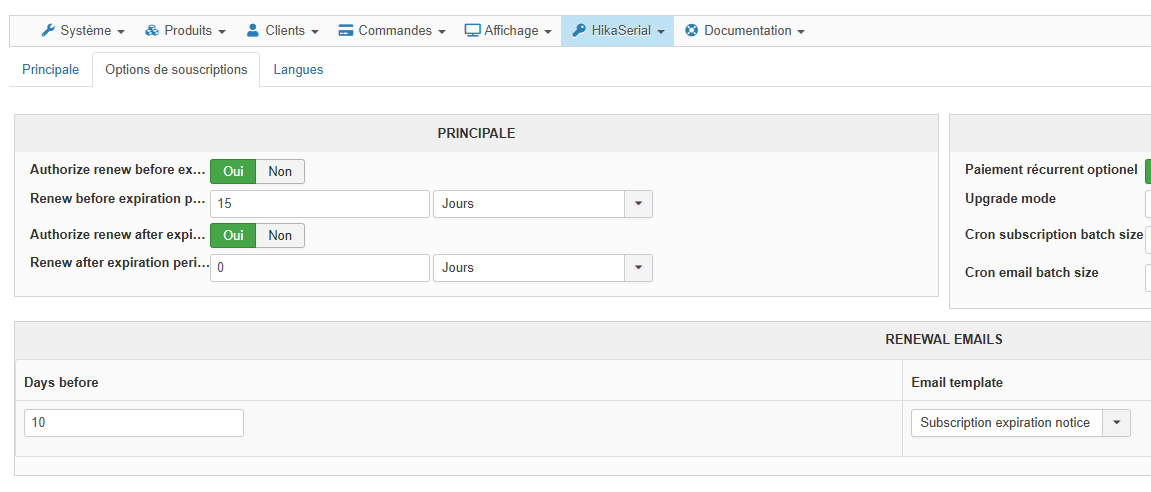1151x492 pixels.
Task: Select Oui for Authorize renew after expiration
Action: click(233, 236)
